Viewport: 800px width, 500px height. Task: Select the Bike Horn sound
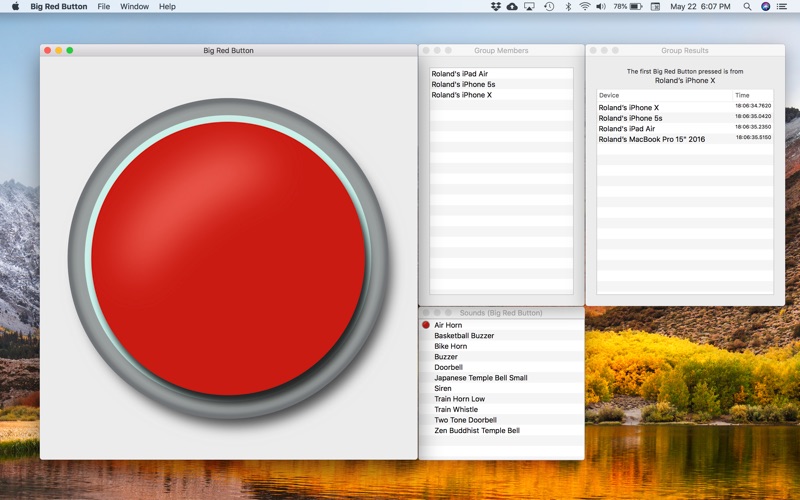[502, 346]
